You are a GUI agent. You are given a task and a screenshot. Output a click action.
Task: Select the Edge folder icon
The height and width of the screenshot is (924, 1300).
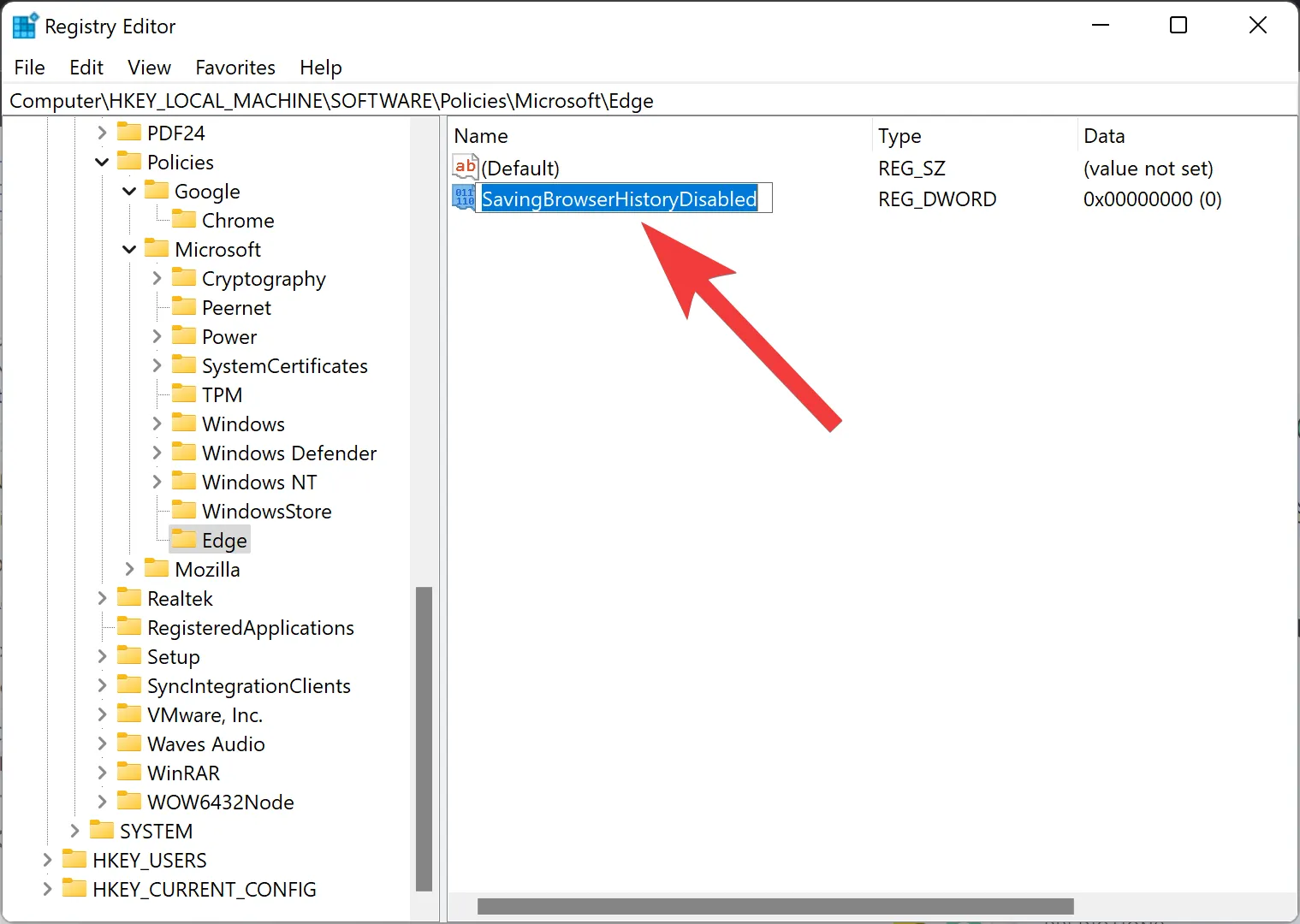[x=185, y=539]
